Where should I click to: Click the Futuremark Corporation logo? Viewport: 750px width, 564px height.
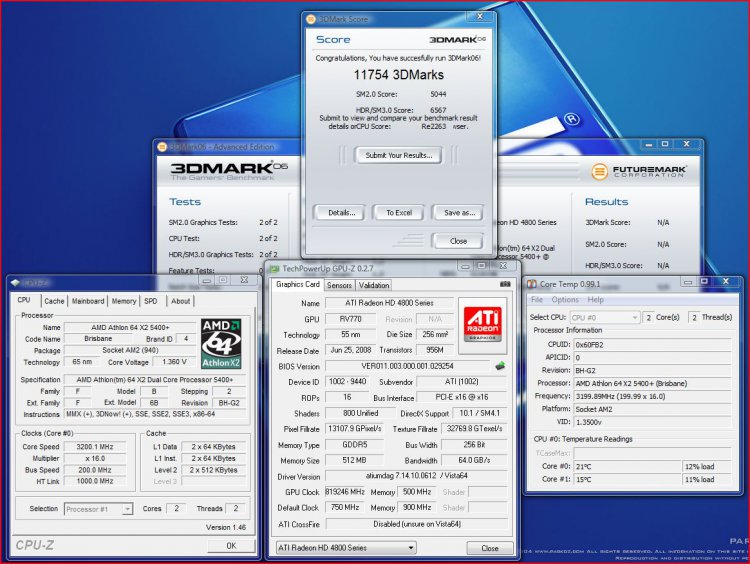[x=639, y=171]
